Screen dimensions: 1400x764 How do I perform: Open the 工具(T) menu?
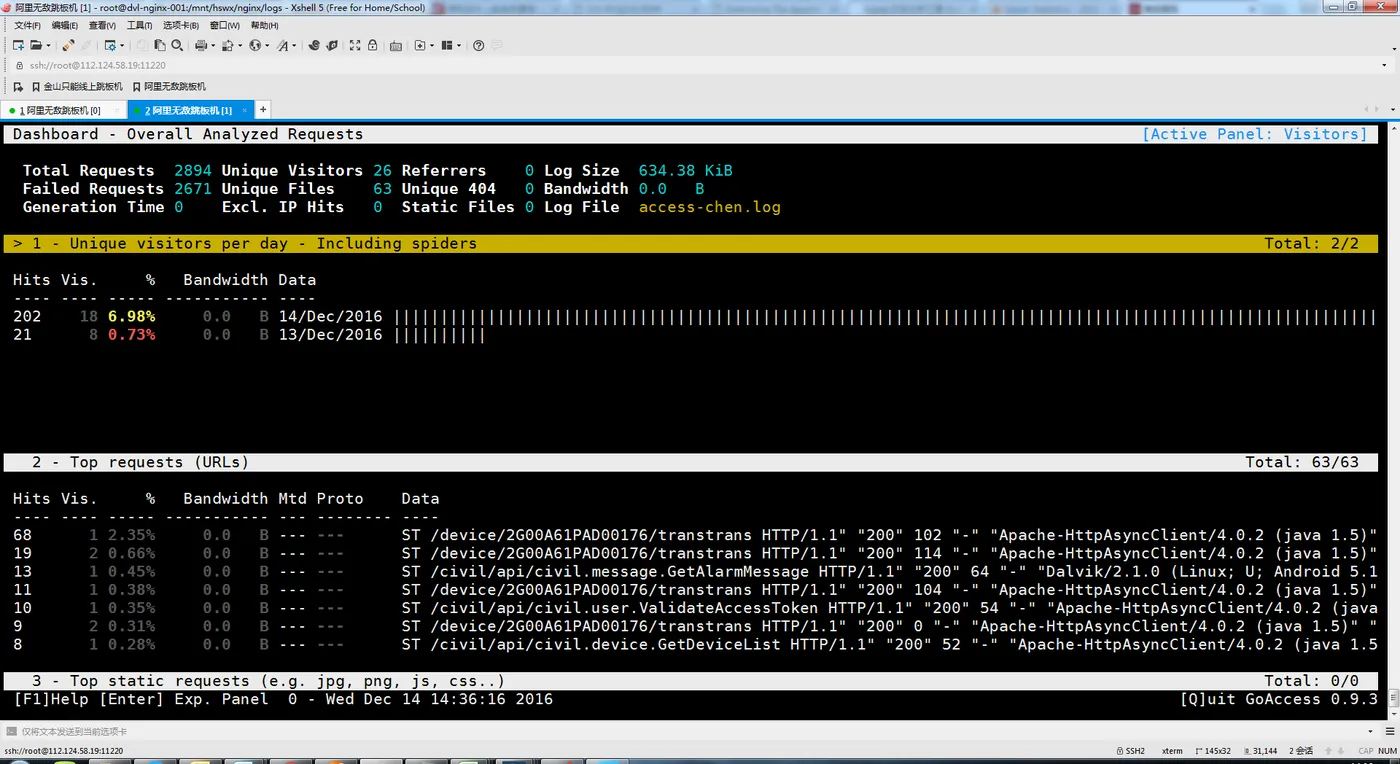point(140,25)
